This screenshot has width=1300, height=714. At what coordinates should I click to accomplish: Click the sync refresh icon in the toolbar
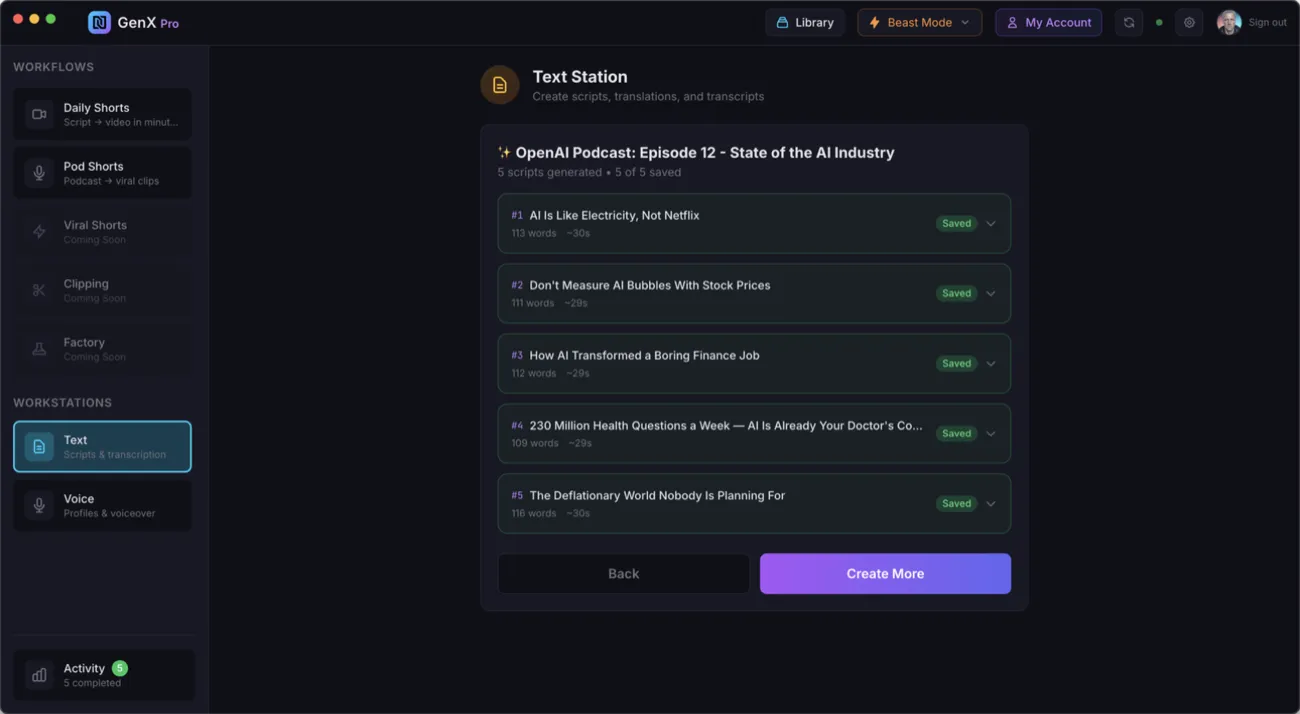[1128, 21]
